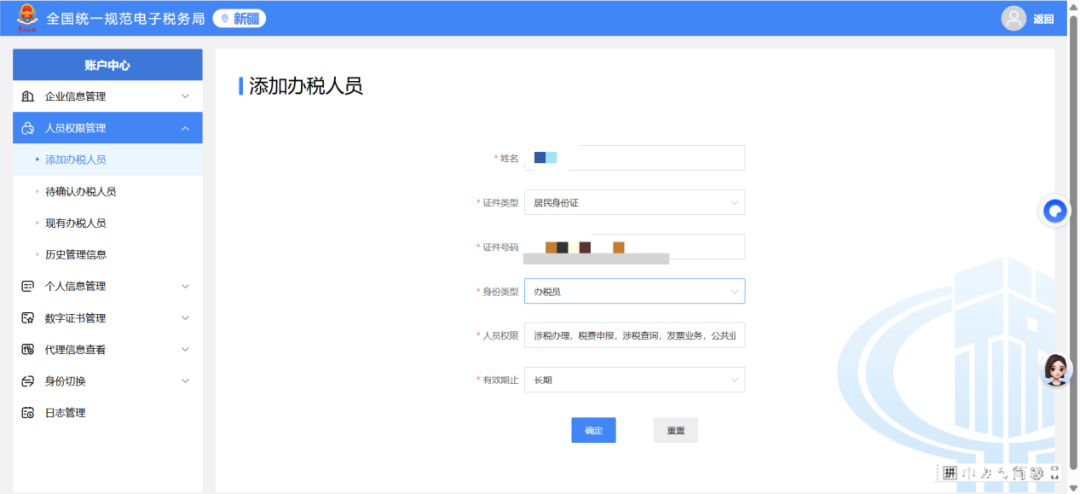Viewport: 1080px width, 494px height.
Task: Click the 新疆 region selector badge
Action: [x=239, y=19]
